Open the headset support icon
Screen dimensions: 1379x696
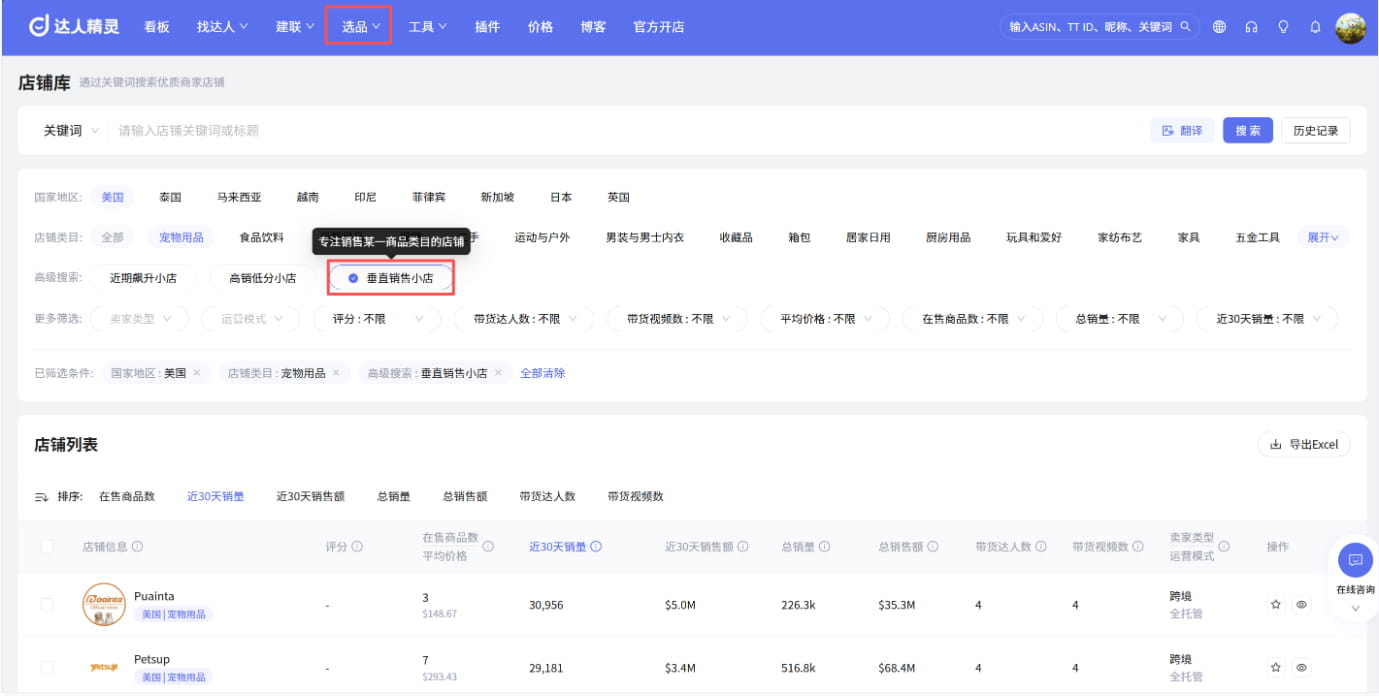(x=1251, y=27)
